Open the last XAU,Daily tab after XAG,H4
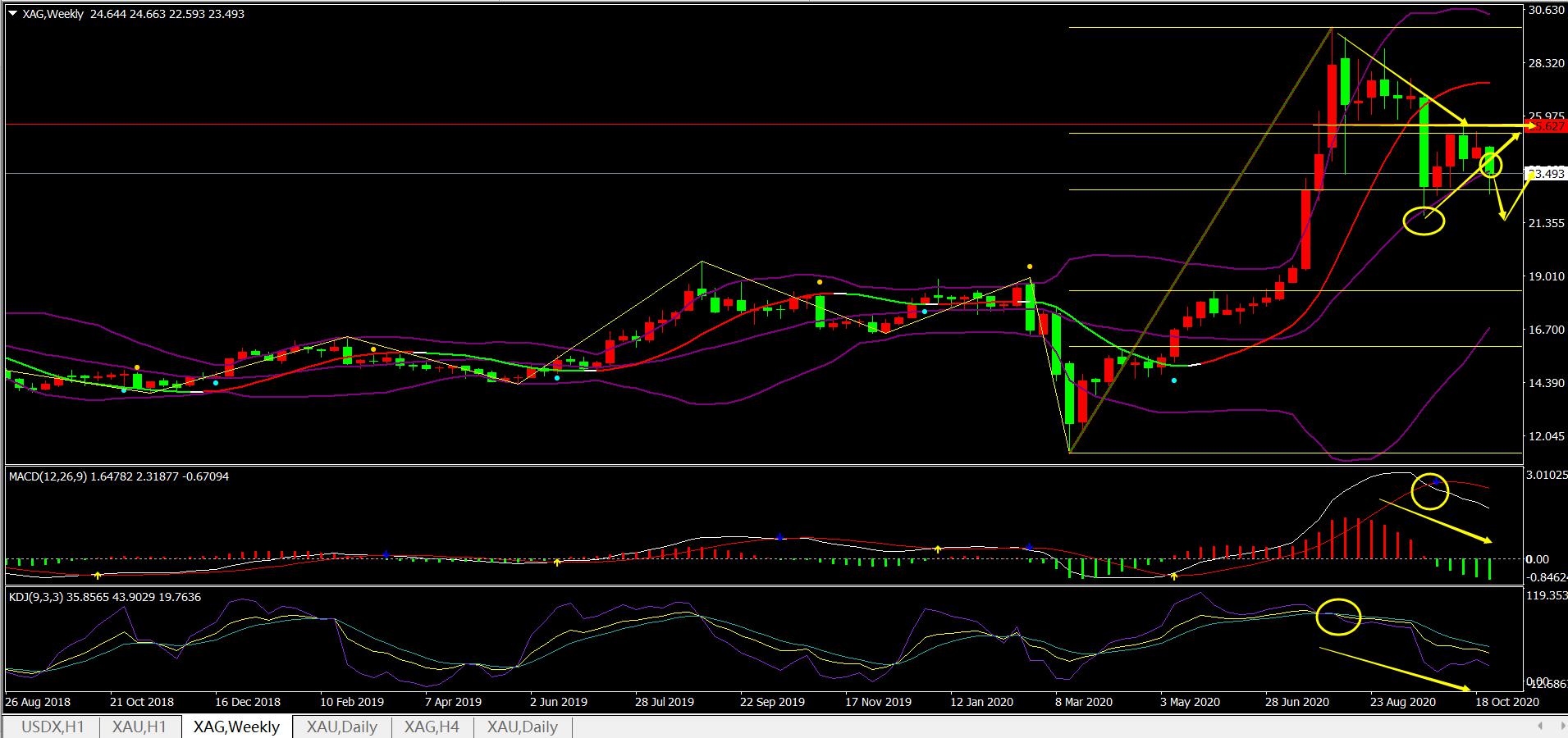The image size is (1568, 738). (x=523, y=727)
